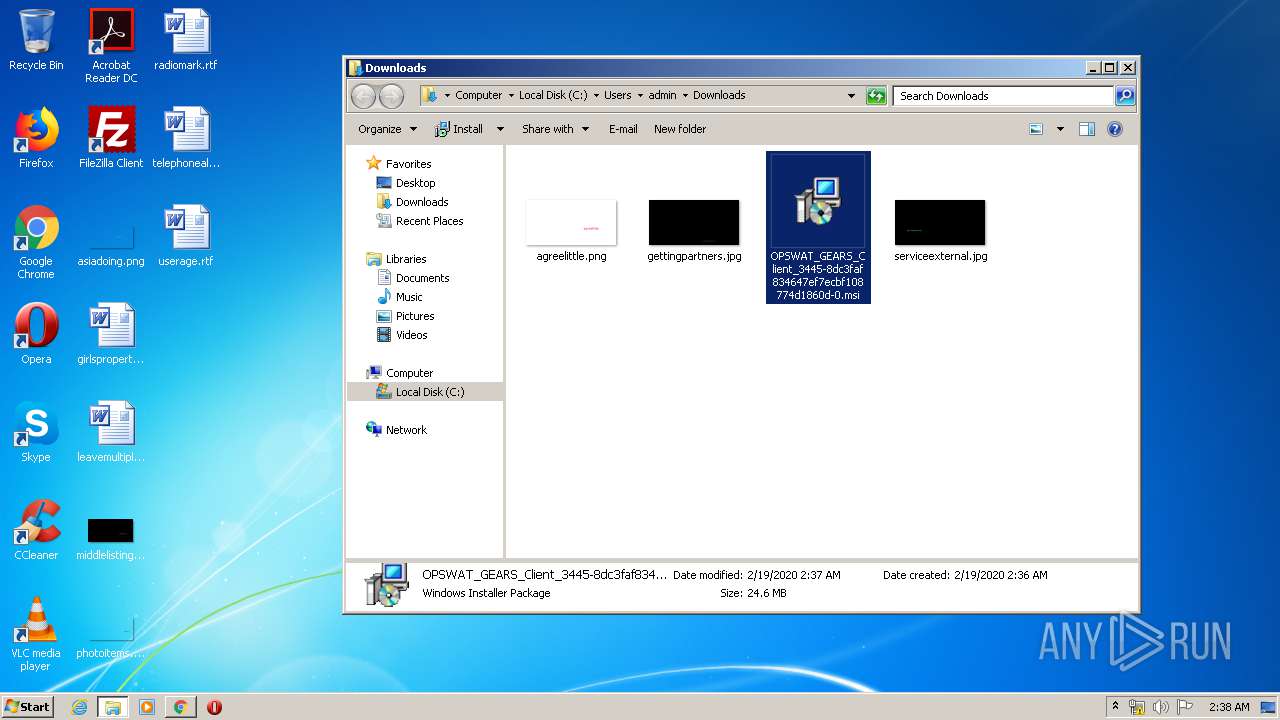Select the photoitems... desktop file
1280x720 pixels.
click(111, 636)
